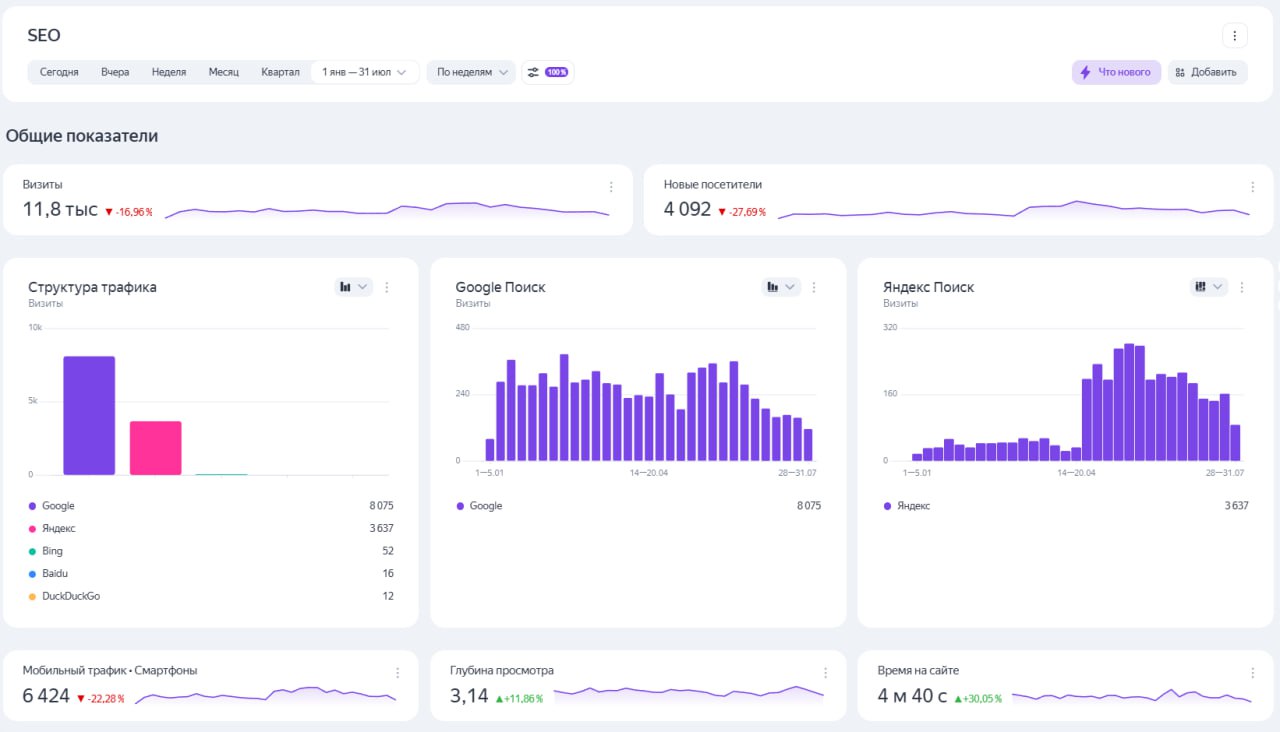Open the Глубина просмотра widget options menu
Screen dimensions: 1280x732
point(825,673)
